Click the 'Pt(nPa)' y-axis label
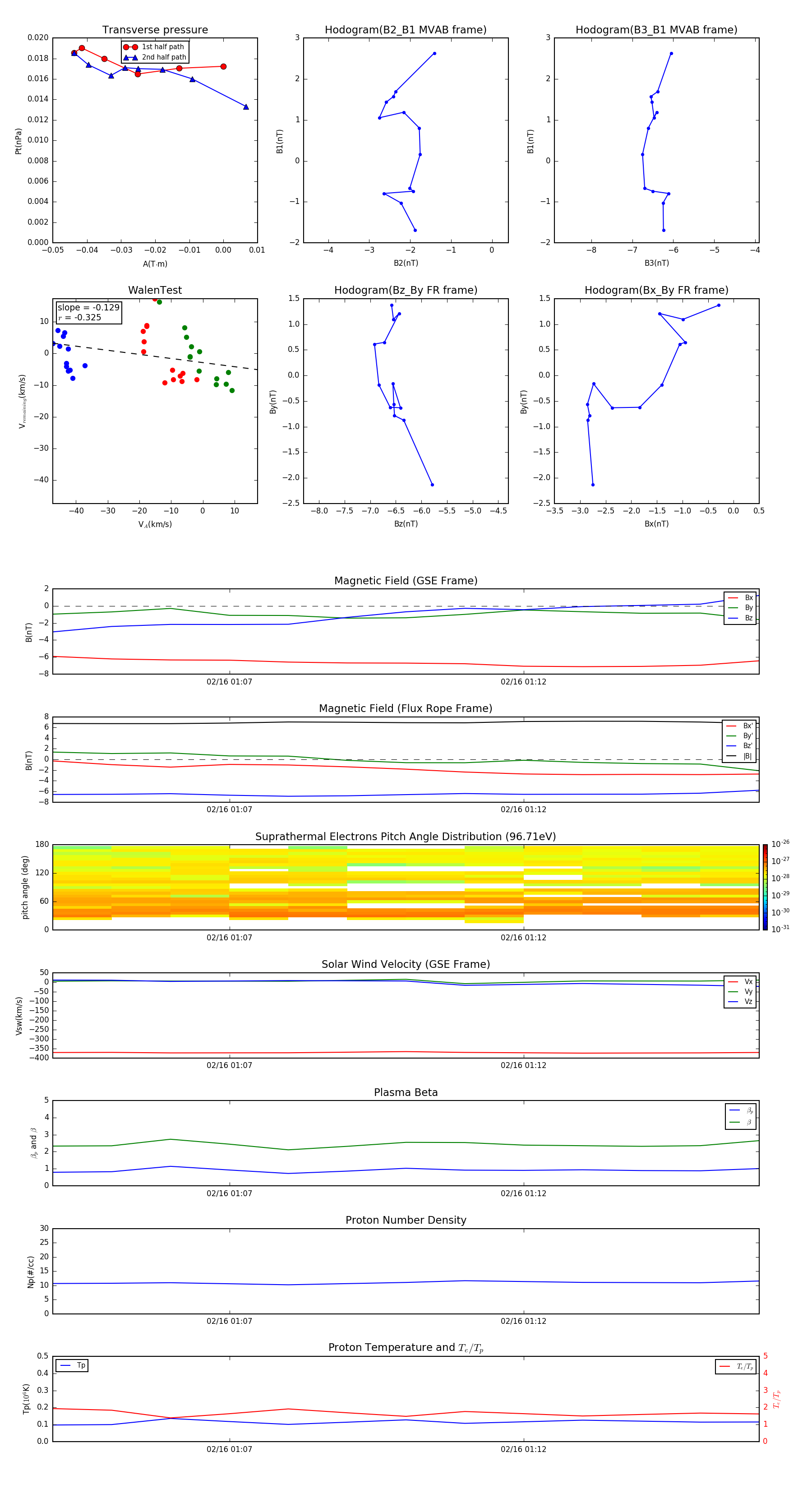Image resolution: width=812 pixels, height=1489 pixels. 18,141
